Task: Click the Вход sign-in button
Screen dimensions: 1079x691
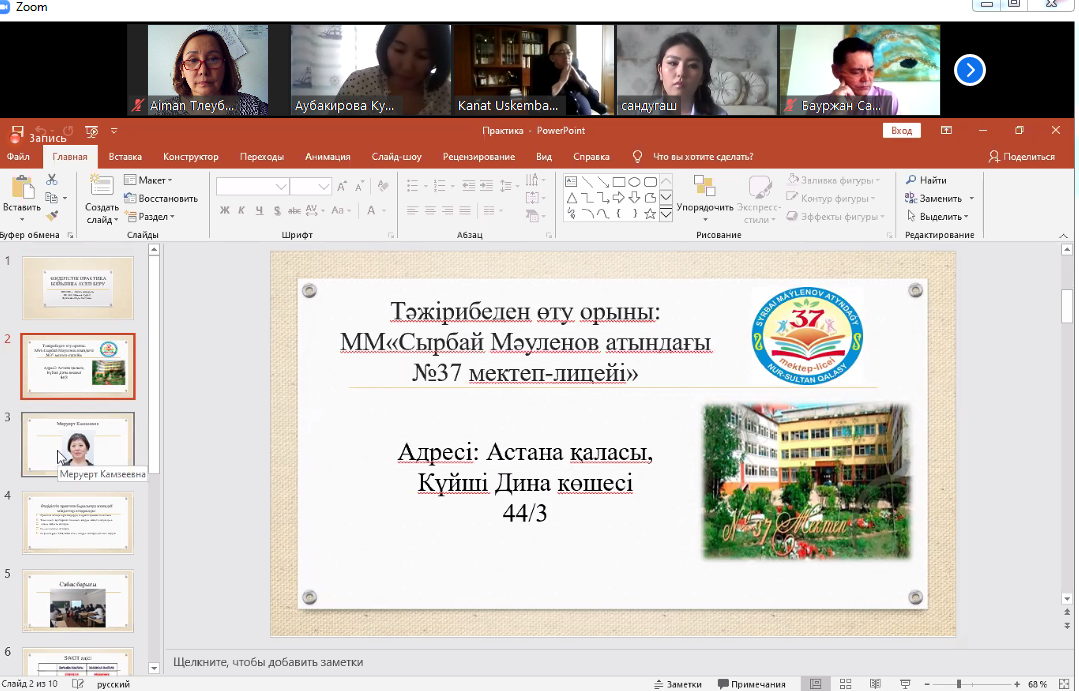Action: tap(901, 131)
